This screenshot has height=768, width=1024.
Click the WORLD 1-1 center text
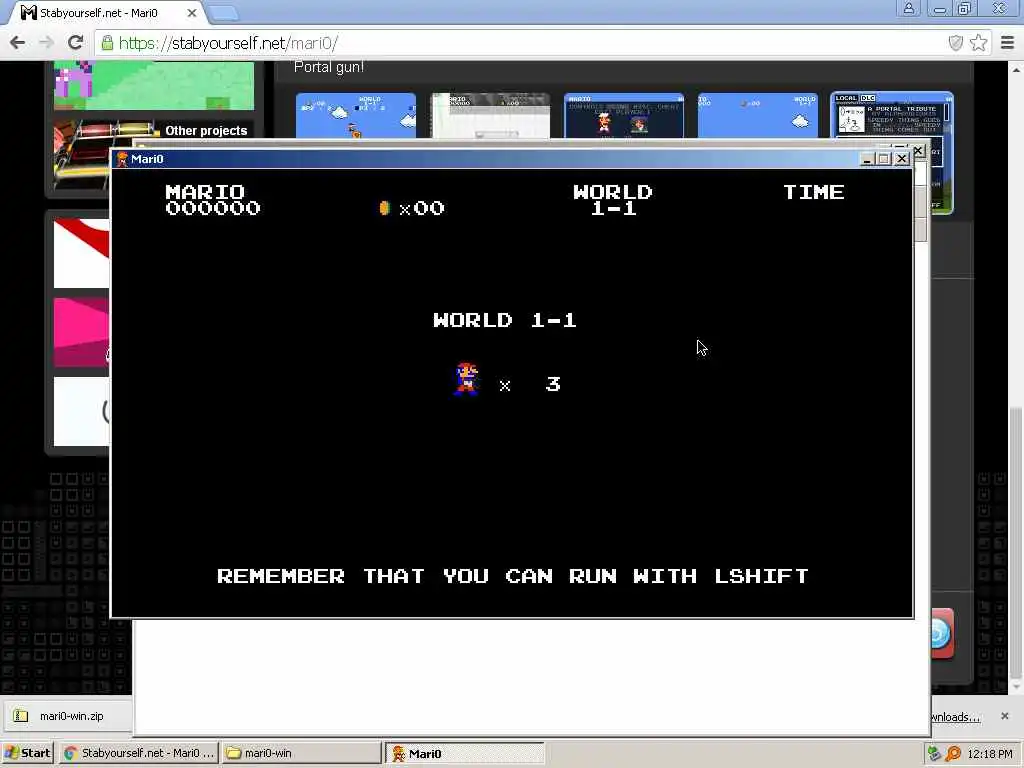pyautogui.click(x=505, y=320)
